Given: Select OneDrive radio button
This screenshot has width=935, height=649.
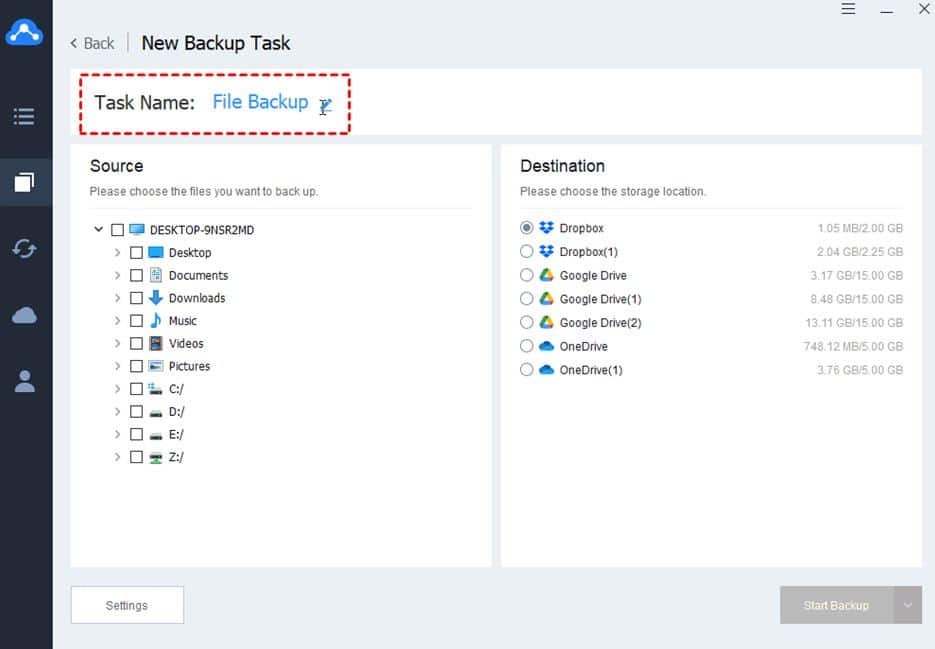Looking at the screenshot, I should pyautogui.click(x=527, y=346).
